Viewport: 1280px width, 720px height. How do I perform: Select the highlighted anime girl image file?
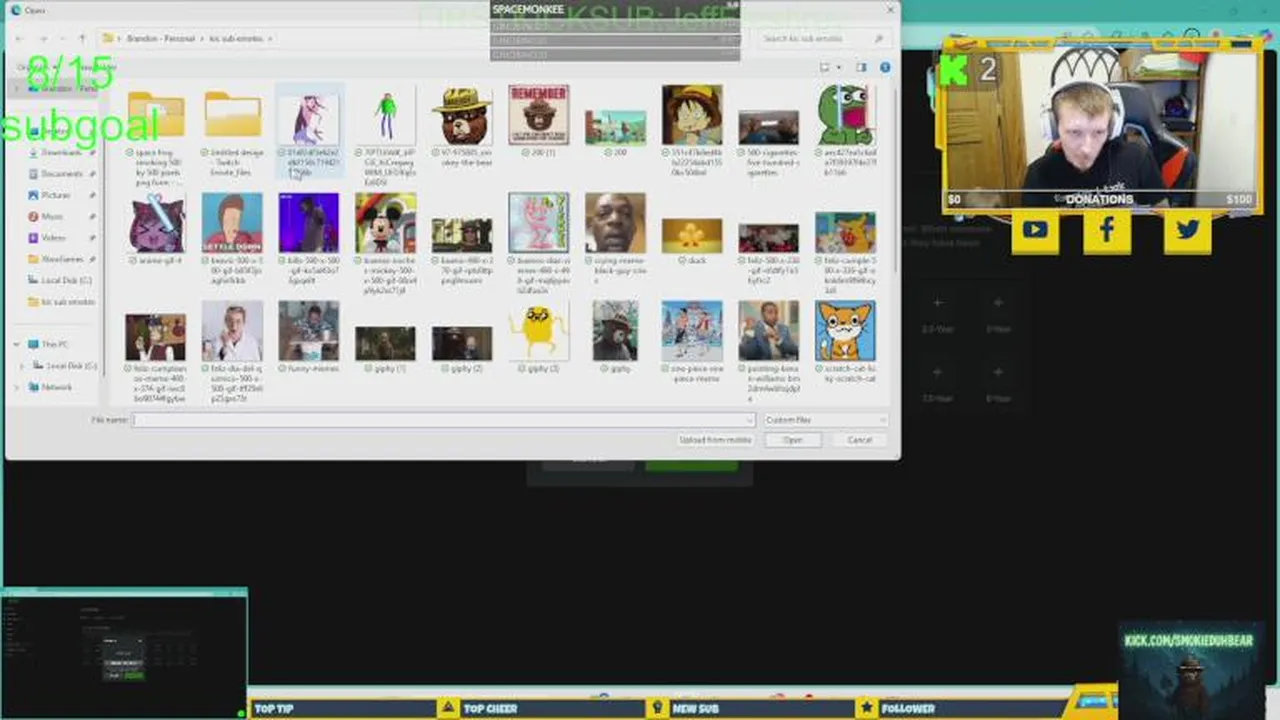(310, 131)
